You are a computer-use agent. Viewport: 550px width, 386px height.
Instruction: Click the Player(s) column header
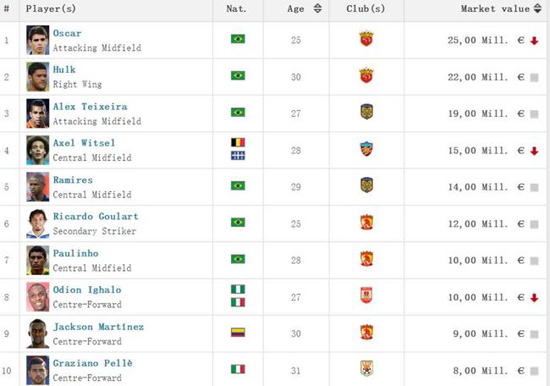click(51, 9)
